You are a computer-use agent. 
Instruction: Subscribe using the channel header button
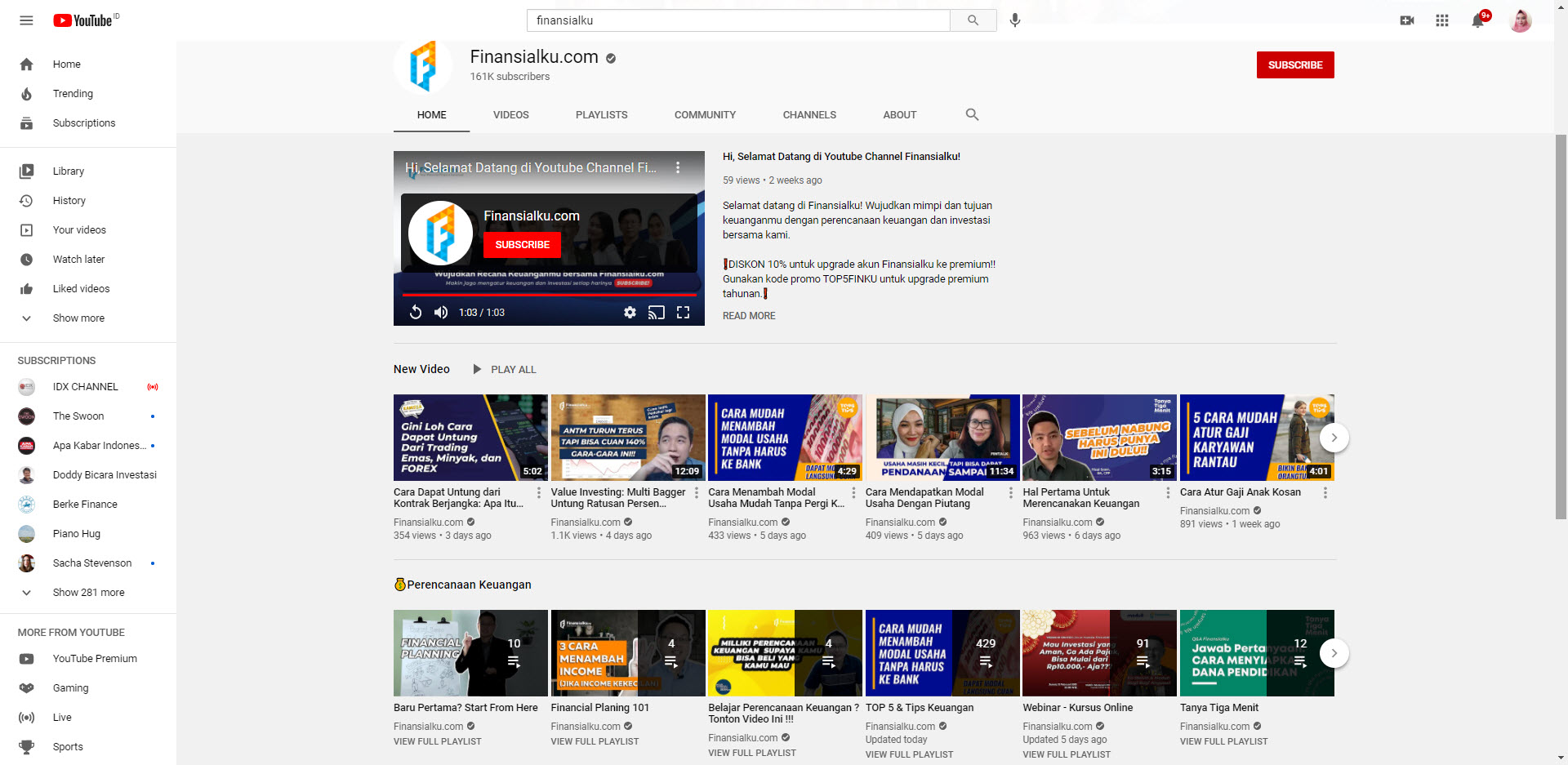click(x=1295, y=64)
